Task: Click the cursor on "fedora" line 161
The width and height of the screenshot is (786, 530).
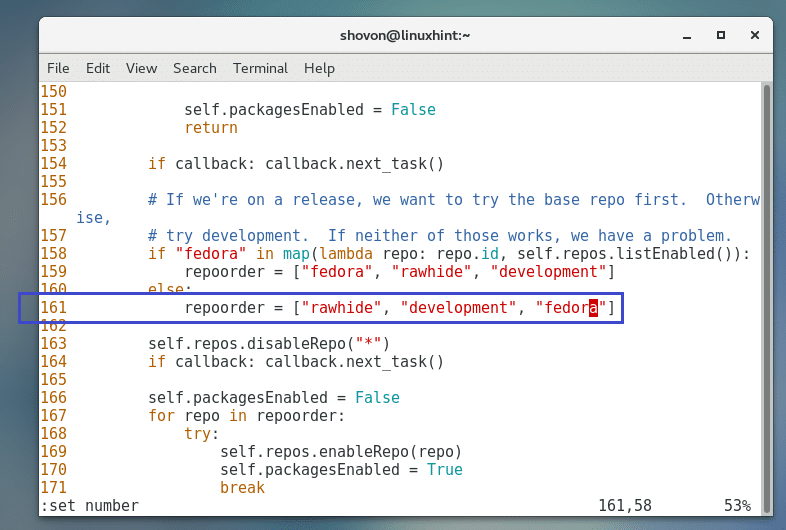Action: (x=594, y=307)
